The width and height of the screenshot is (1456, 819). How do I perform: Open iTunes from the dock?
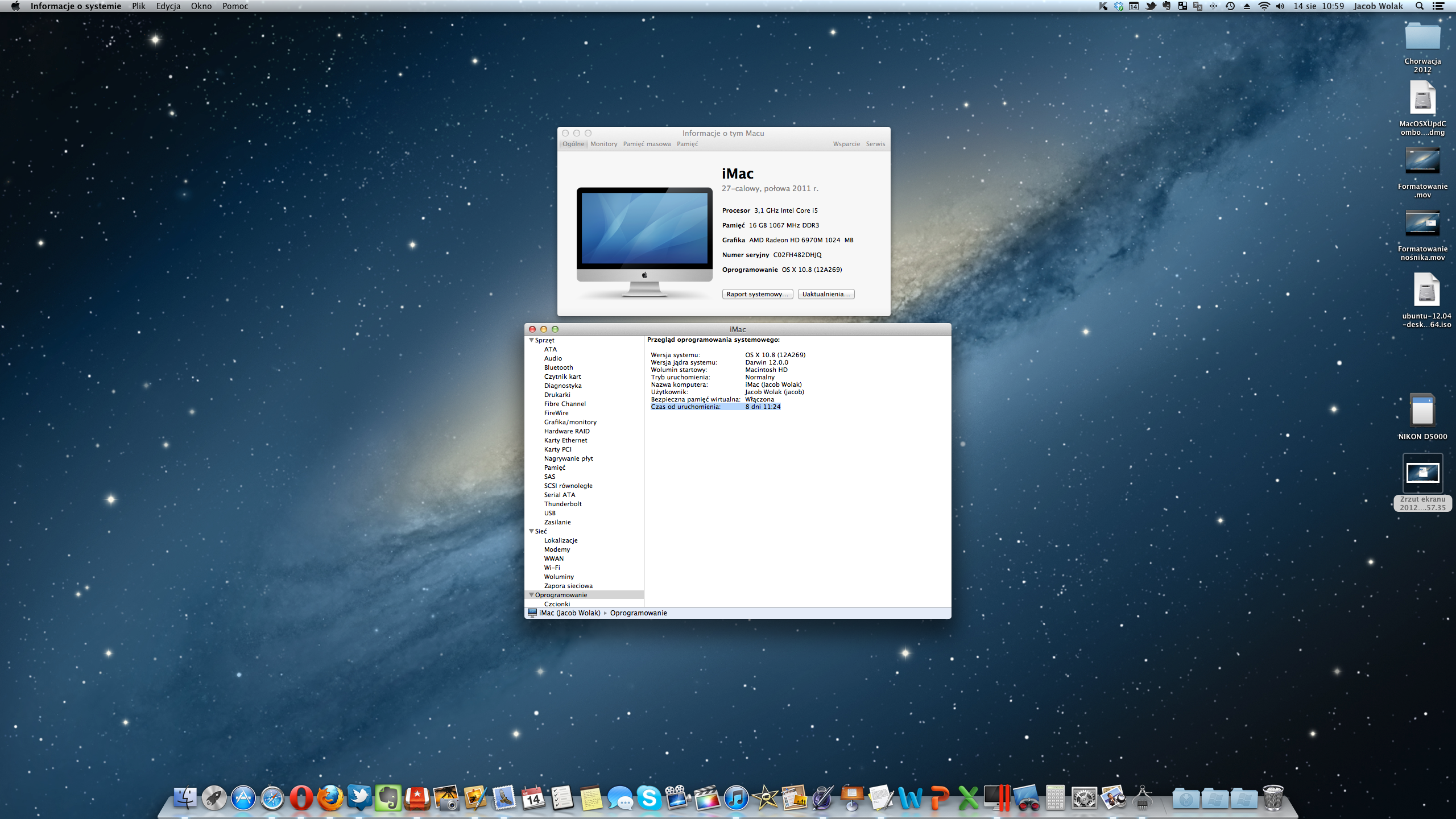(736, 797)
